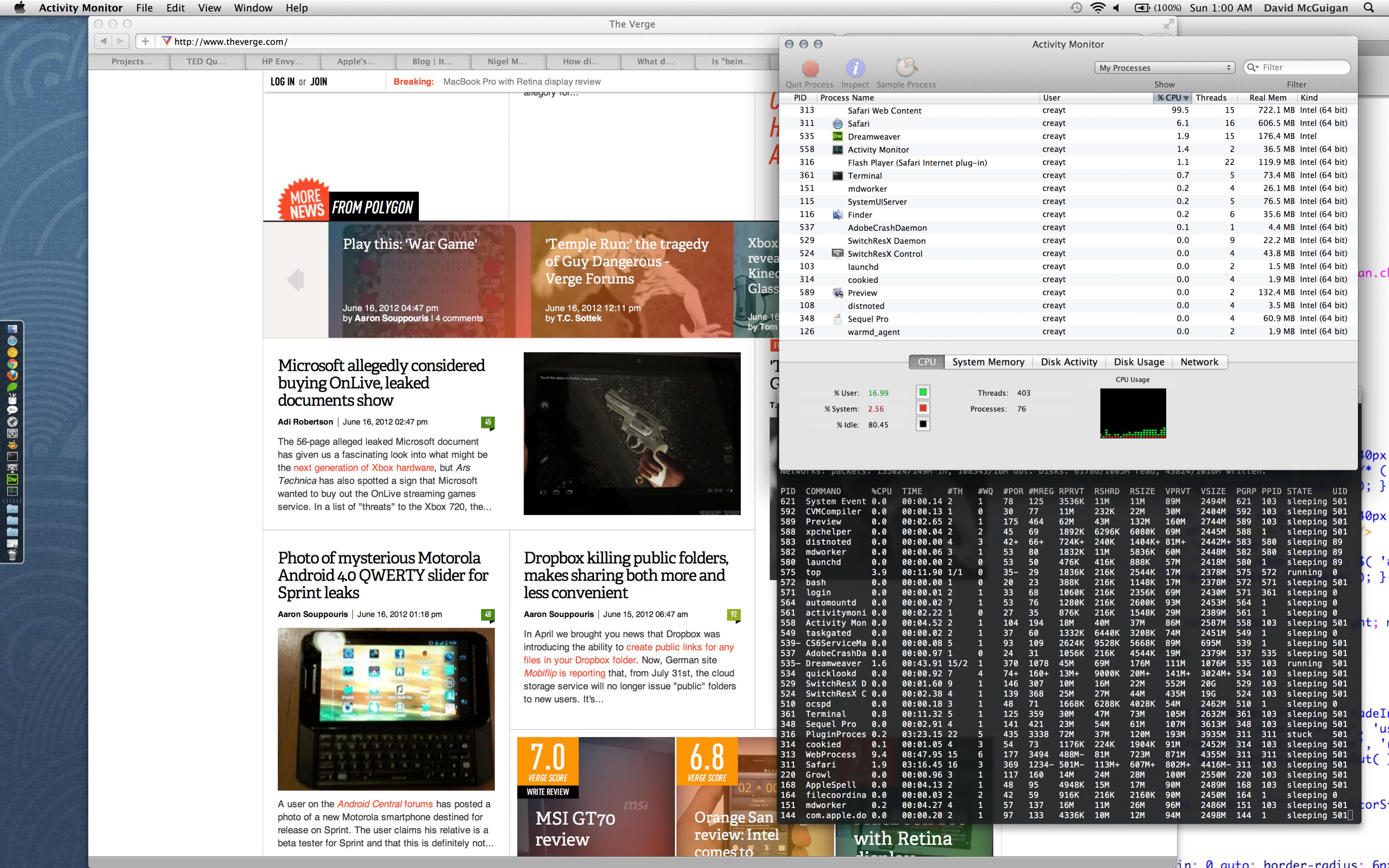Launch Google Chrome from the dock
This screenshot has width=1389, height=868.
tap(12, 364)
